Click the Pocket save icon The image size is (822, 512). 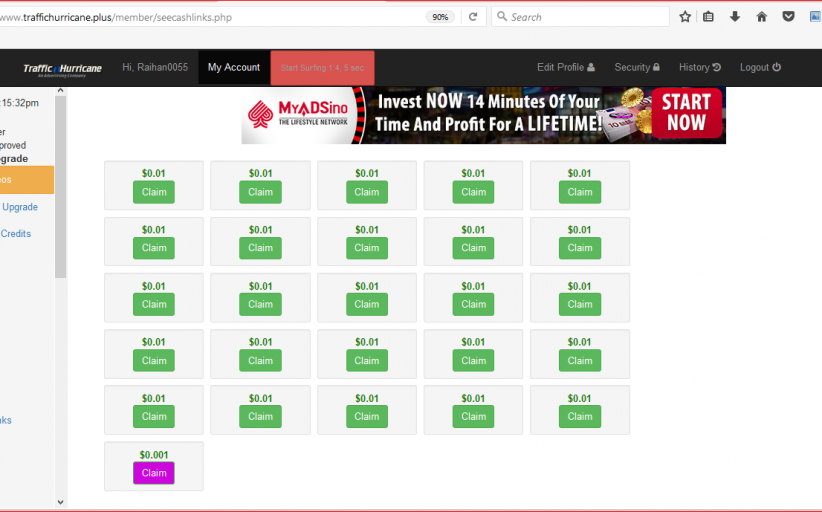[x=788, y=17]
